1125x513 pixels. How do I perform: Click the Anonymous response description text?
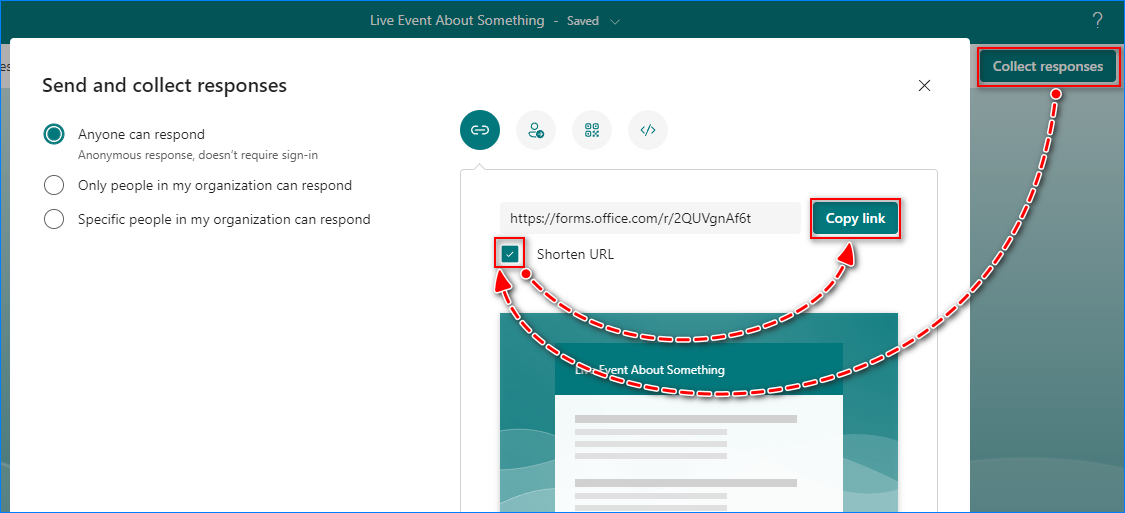[197, 154]
